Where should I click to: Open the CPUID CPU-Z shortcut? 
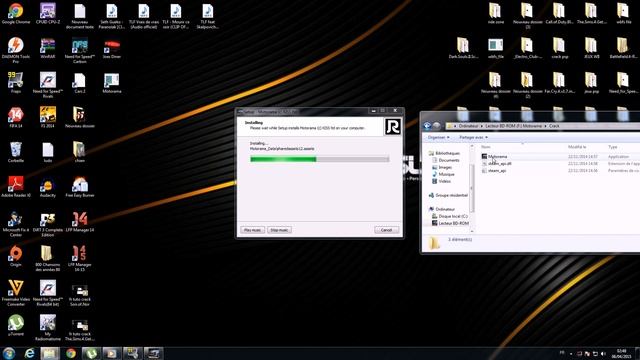[48, 13]
